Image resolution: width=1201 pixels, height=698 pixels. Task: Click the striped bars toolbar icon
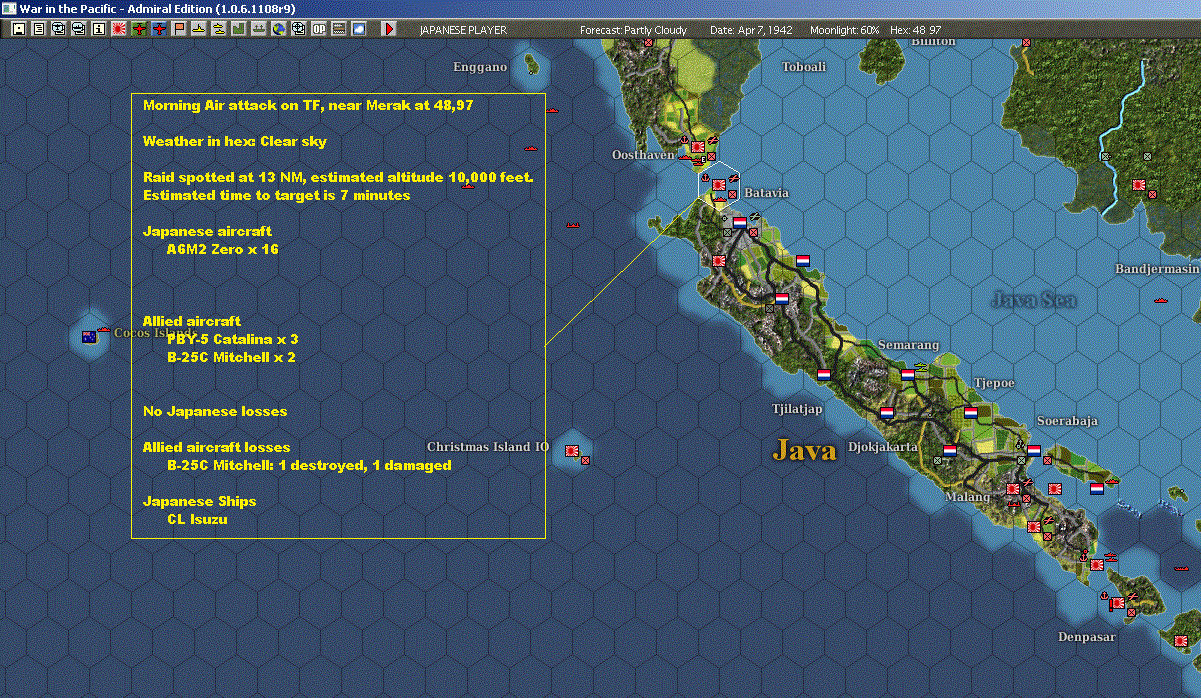[x=338, y=29]
